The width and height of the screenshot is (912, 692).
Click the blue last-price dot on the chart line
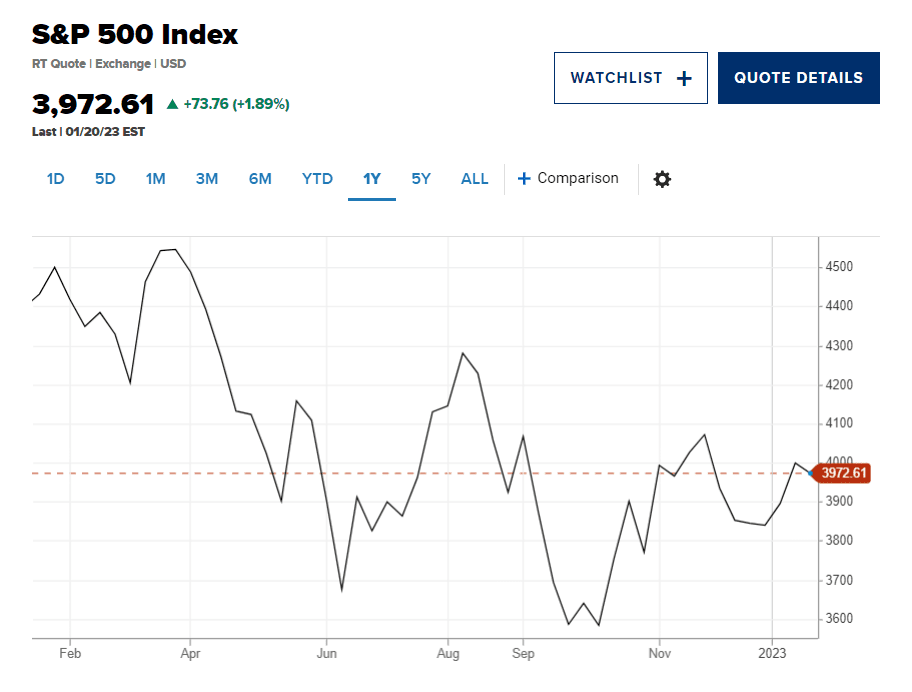tap(811, 473)
